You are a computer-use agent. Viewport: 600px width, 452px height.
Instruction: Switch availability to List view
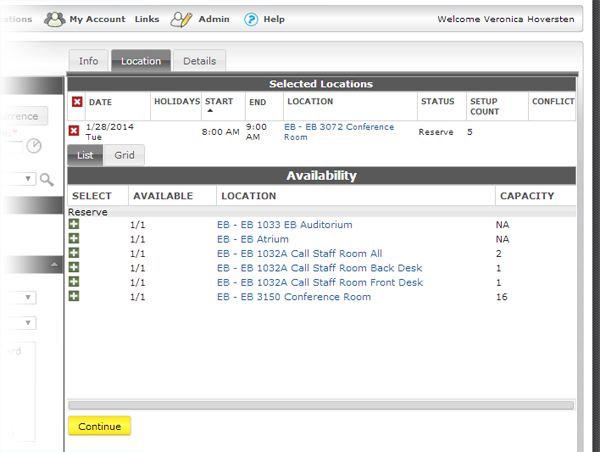click(x=85, y=155)
